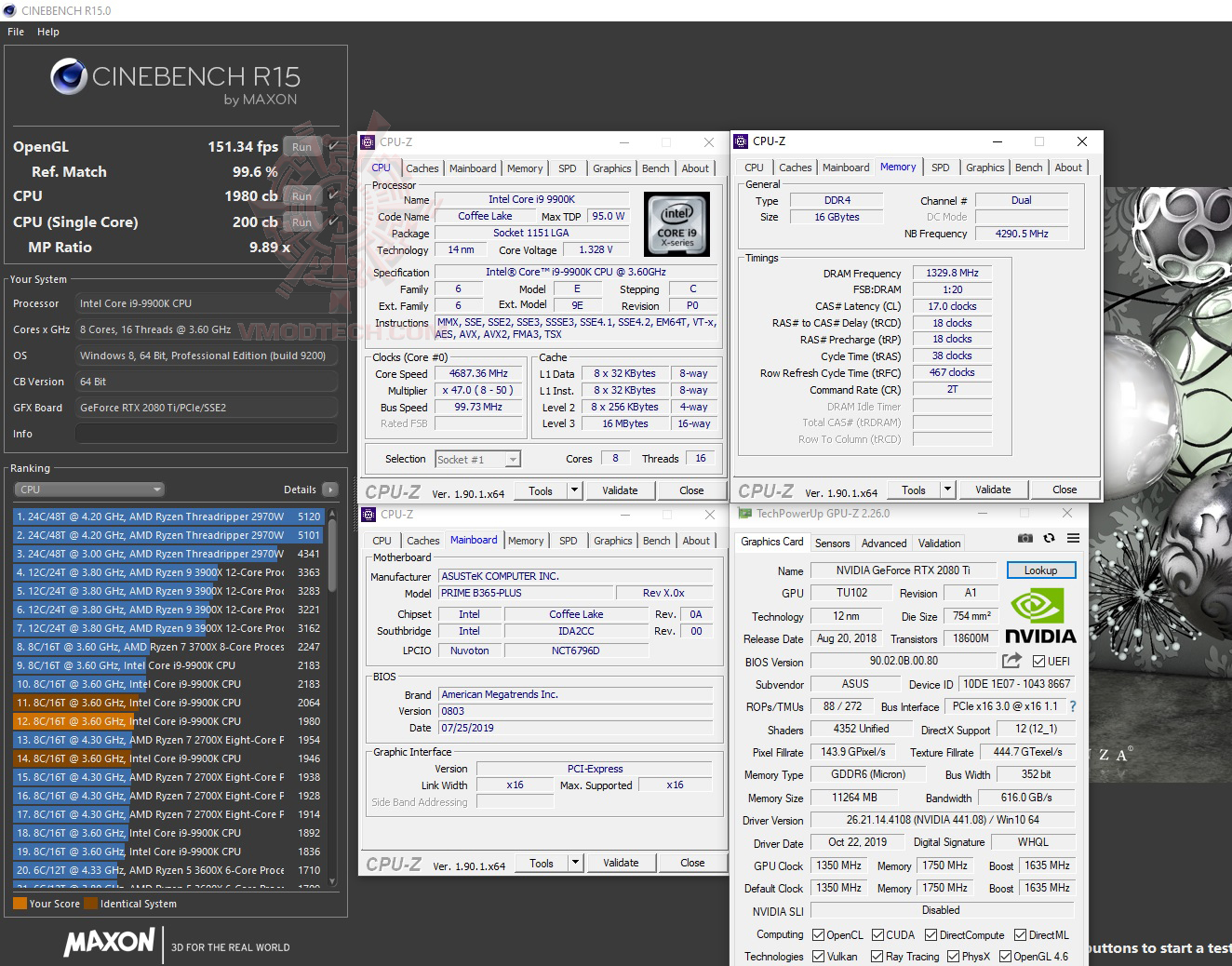The image size is (1232, 966).
Task: Toggle the checkbox beside the OpenGL Run button
Action: [333, 146]
